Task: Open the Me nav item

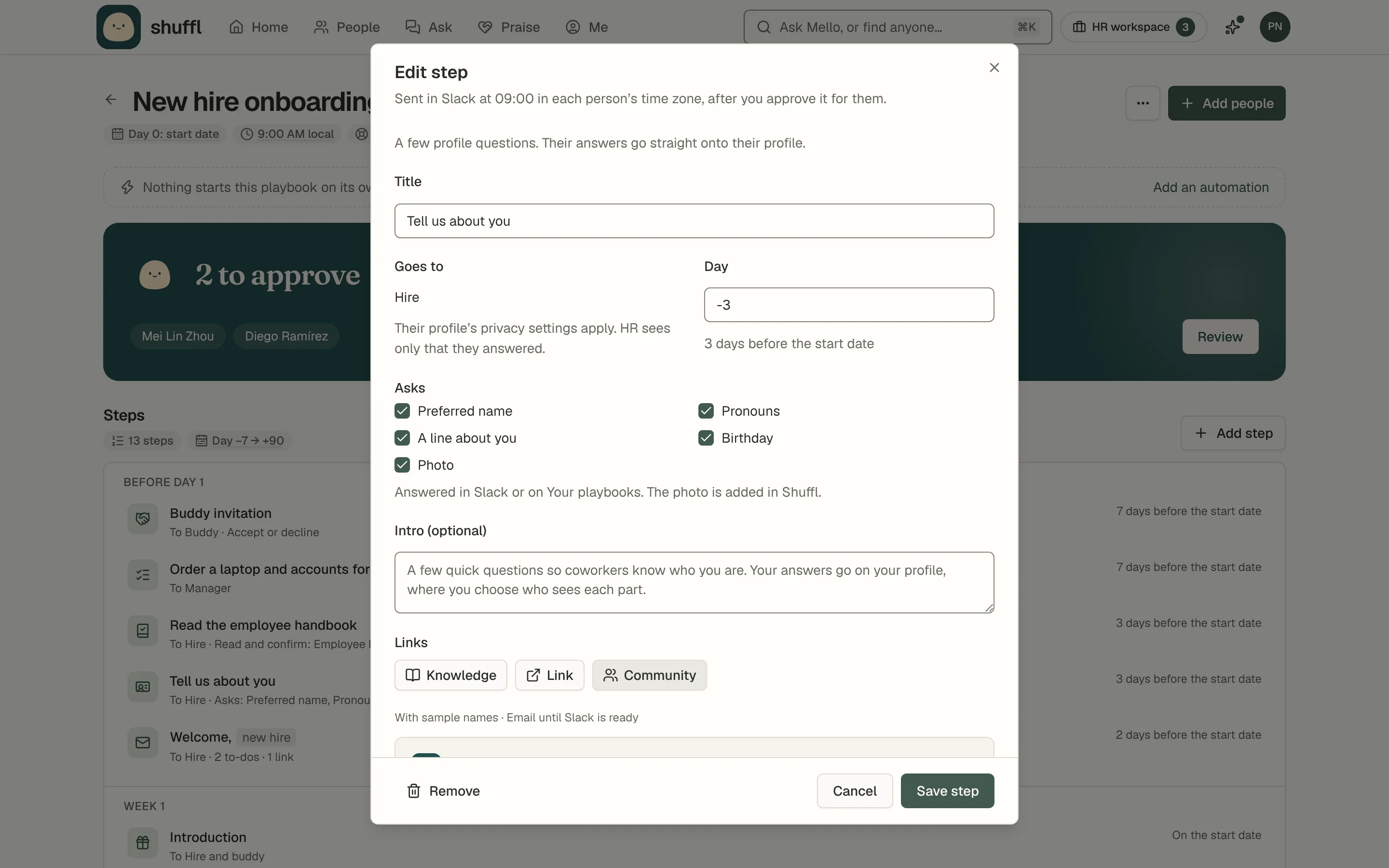Action: [586, 27]
